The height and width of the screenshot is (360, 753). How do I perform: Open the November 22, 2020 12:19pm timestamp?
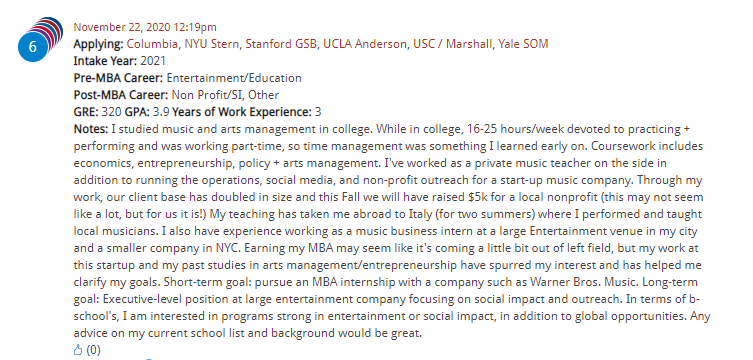pyautogui.click(x=145, y=27)
